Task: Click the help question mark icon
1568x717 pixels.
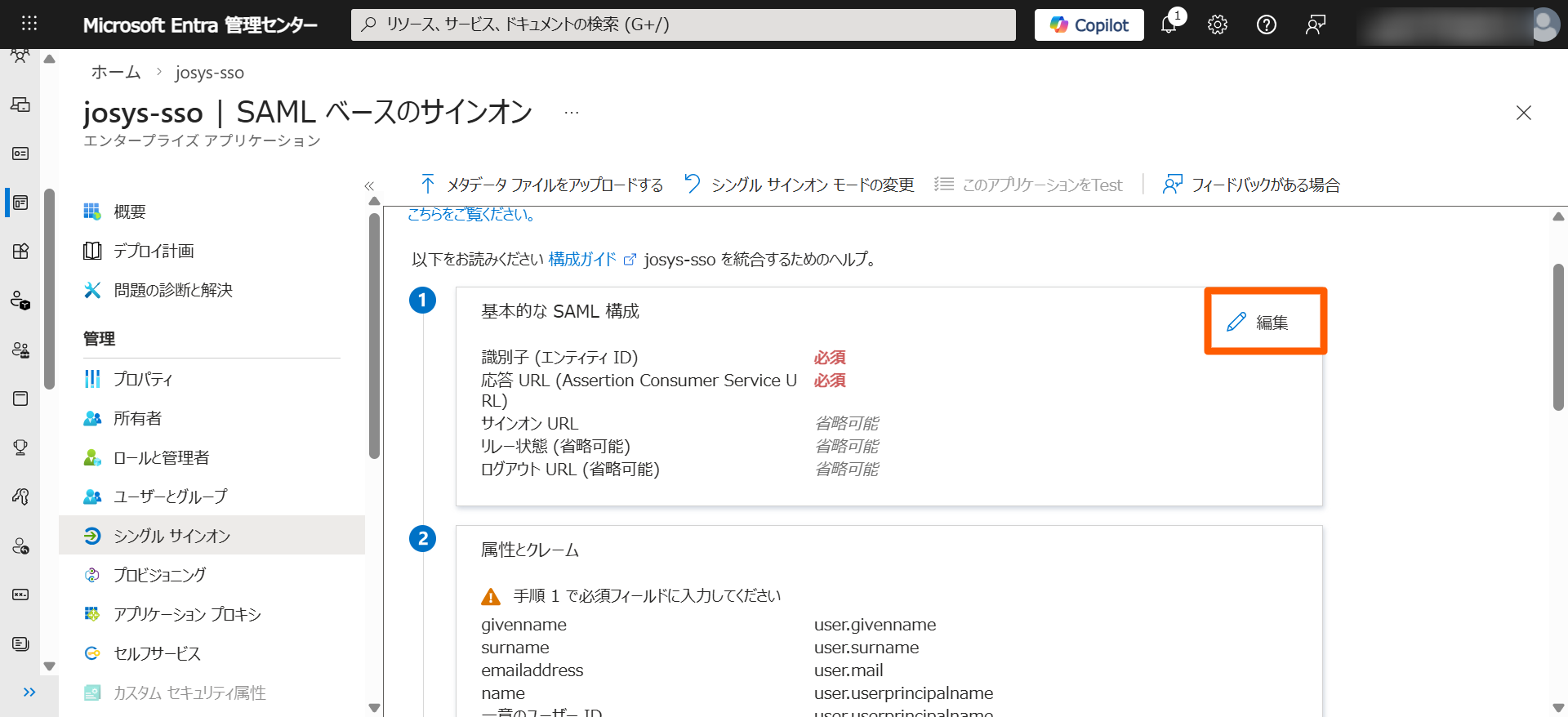Action: pos(1267,24)
